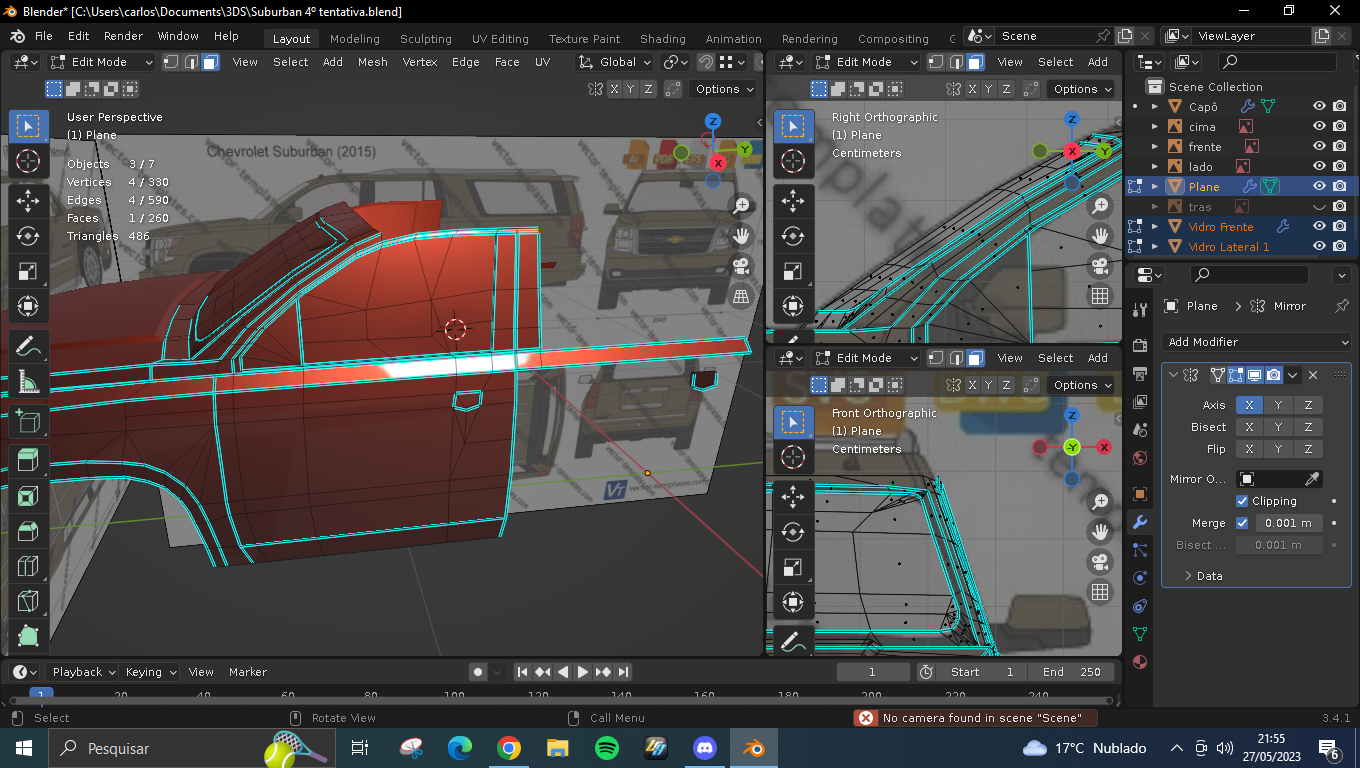Toggle camera view in User Perspective viewport
Screen dimensions: 1360x768
coord(741,266)
